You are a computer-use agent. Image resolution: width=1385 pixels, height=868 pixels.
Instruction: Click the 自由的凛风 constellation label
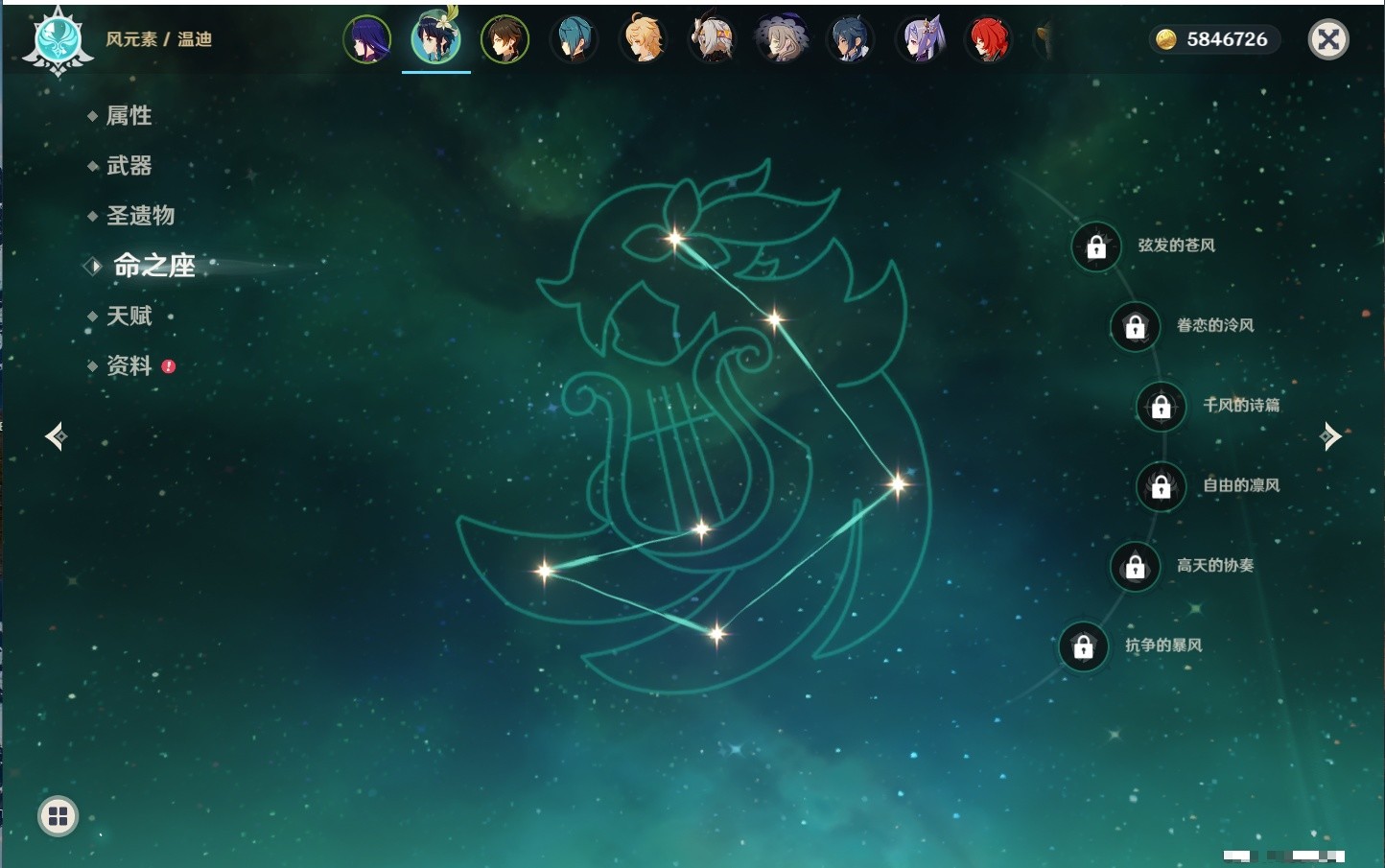(x=1241, y=485)
